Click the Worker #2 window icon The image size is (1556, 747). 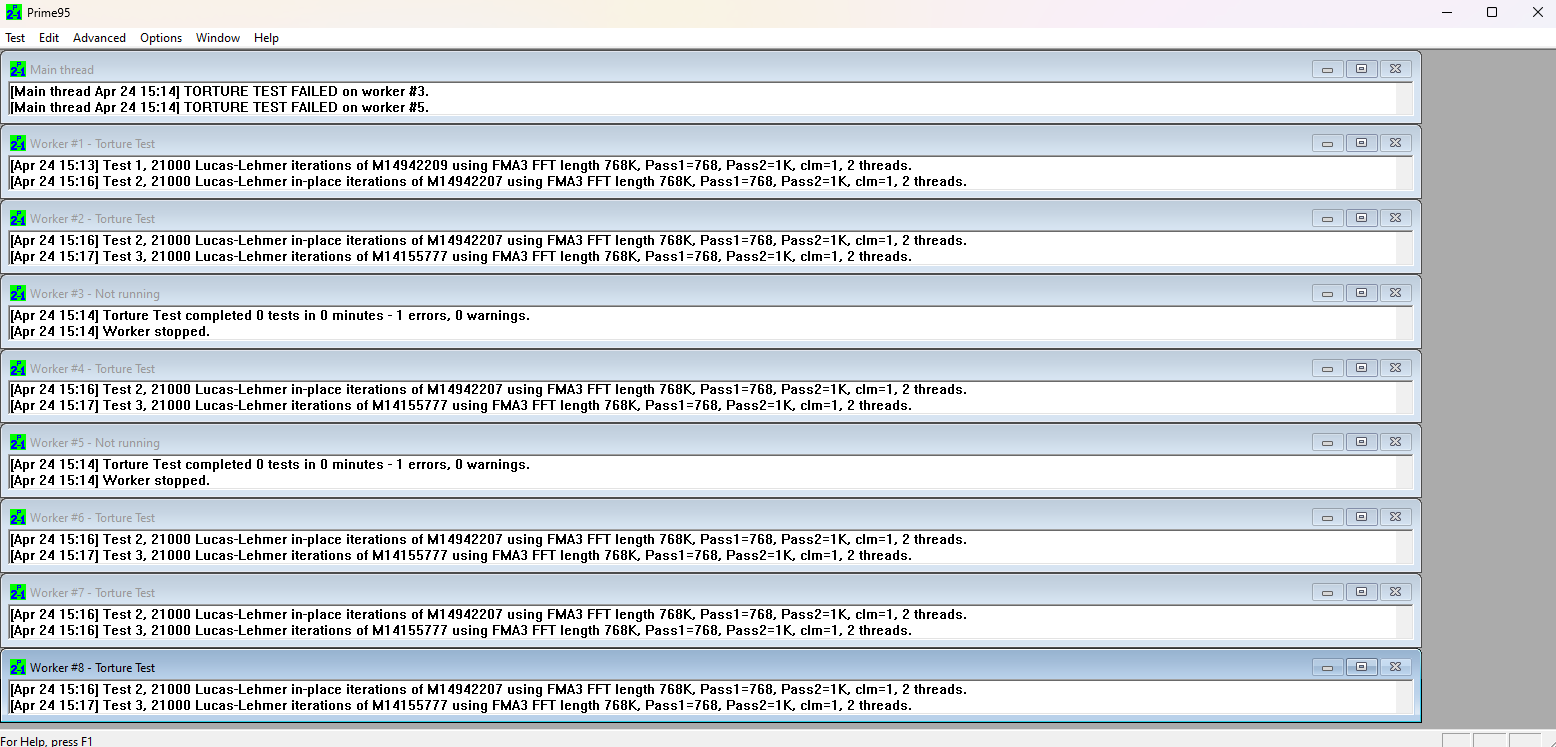[x=18, y=219]
